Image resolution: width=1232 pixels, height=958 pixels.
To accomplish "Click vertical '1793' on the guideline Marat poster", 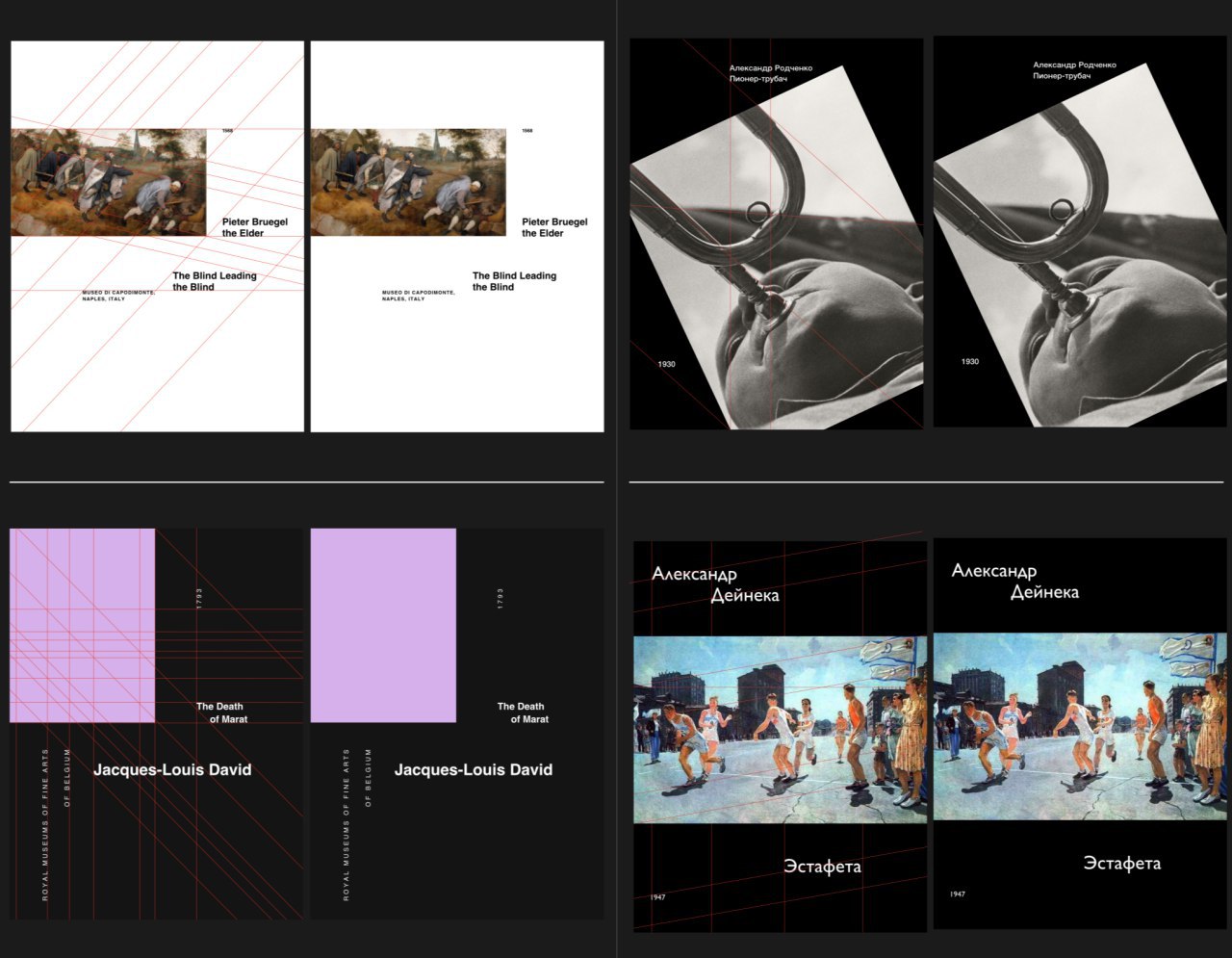I will coord(200,598).
